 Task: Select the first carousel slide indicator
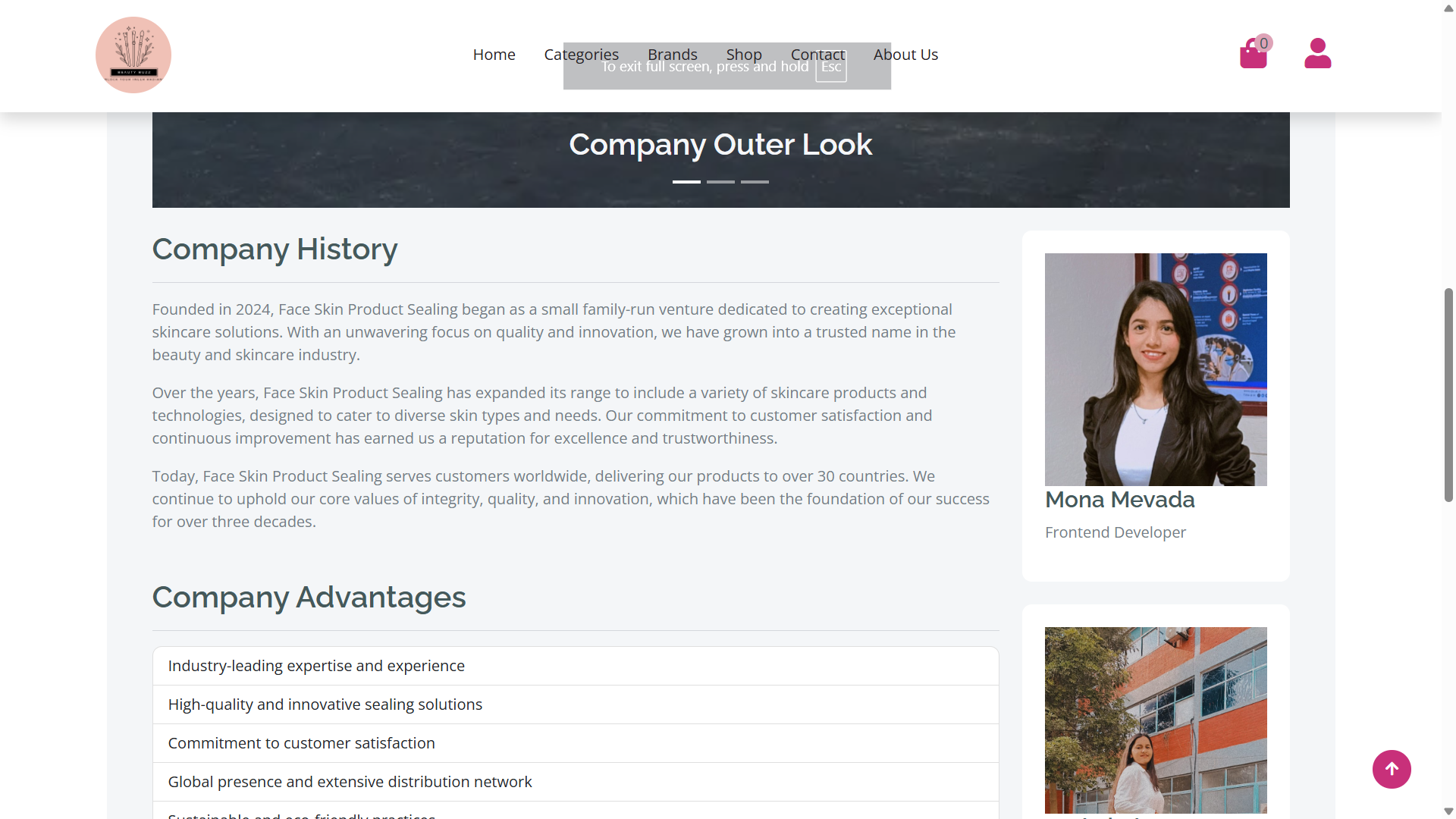pos(686,182)
